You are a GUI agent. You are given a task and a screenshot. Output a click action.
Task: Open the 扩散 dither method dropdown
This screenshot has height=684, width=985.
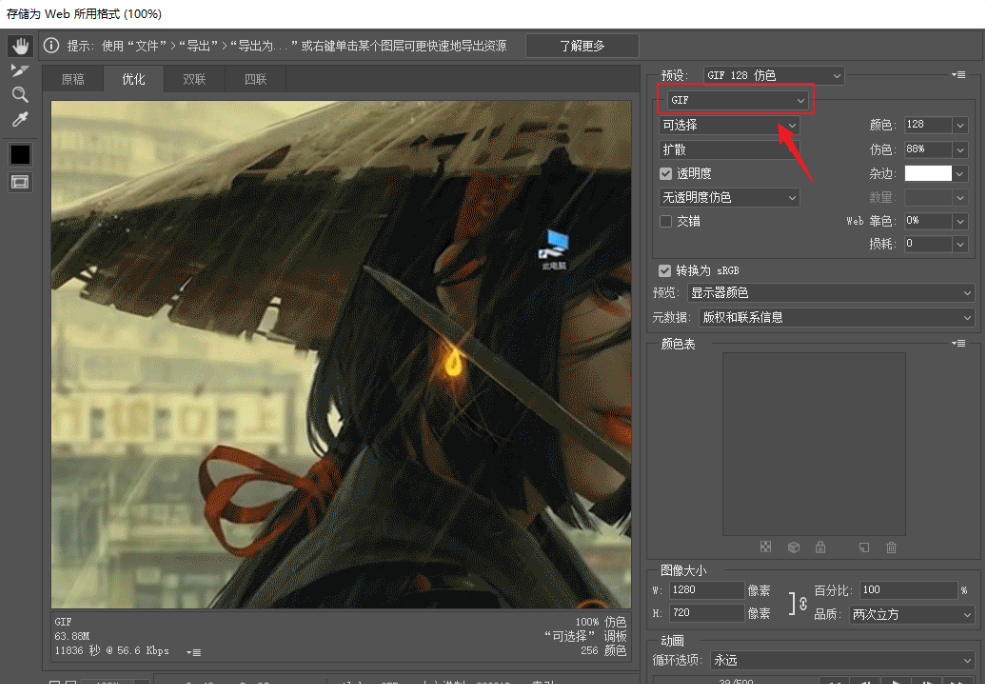pyautogui.click(x=729, y=149)
